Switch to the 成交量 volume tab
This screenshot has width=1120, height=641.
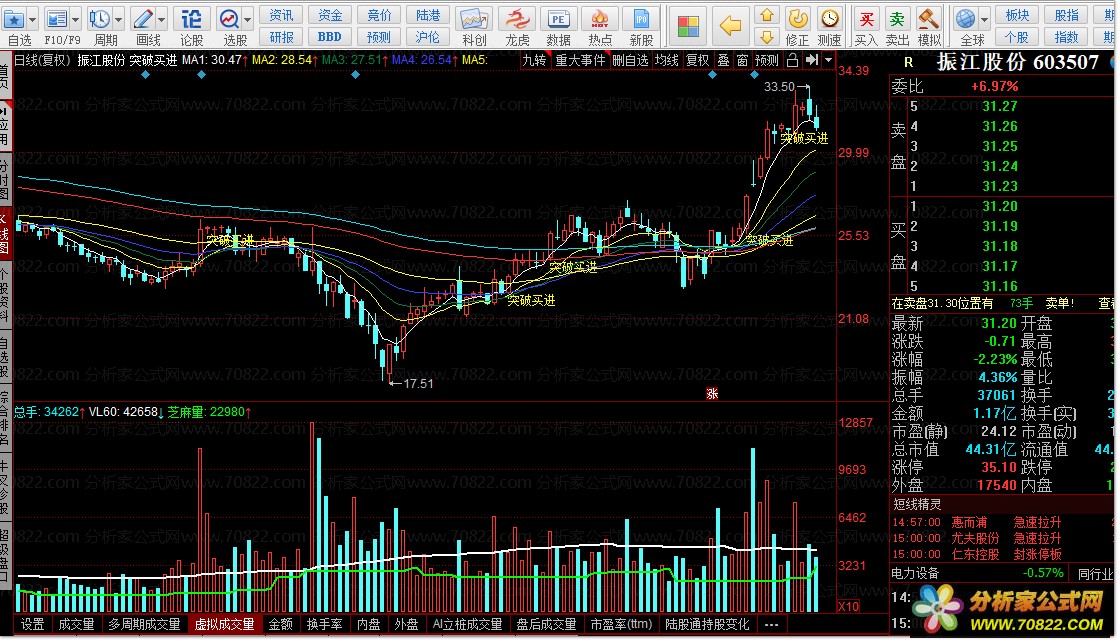tap(76, 624)
